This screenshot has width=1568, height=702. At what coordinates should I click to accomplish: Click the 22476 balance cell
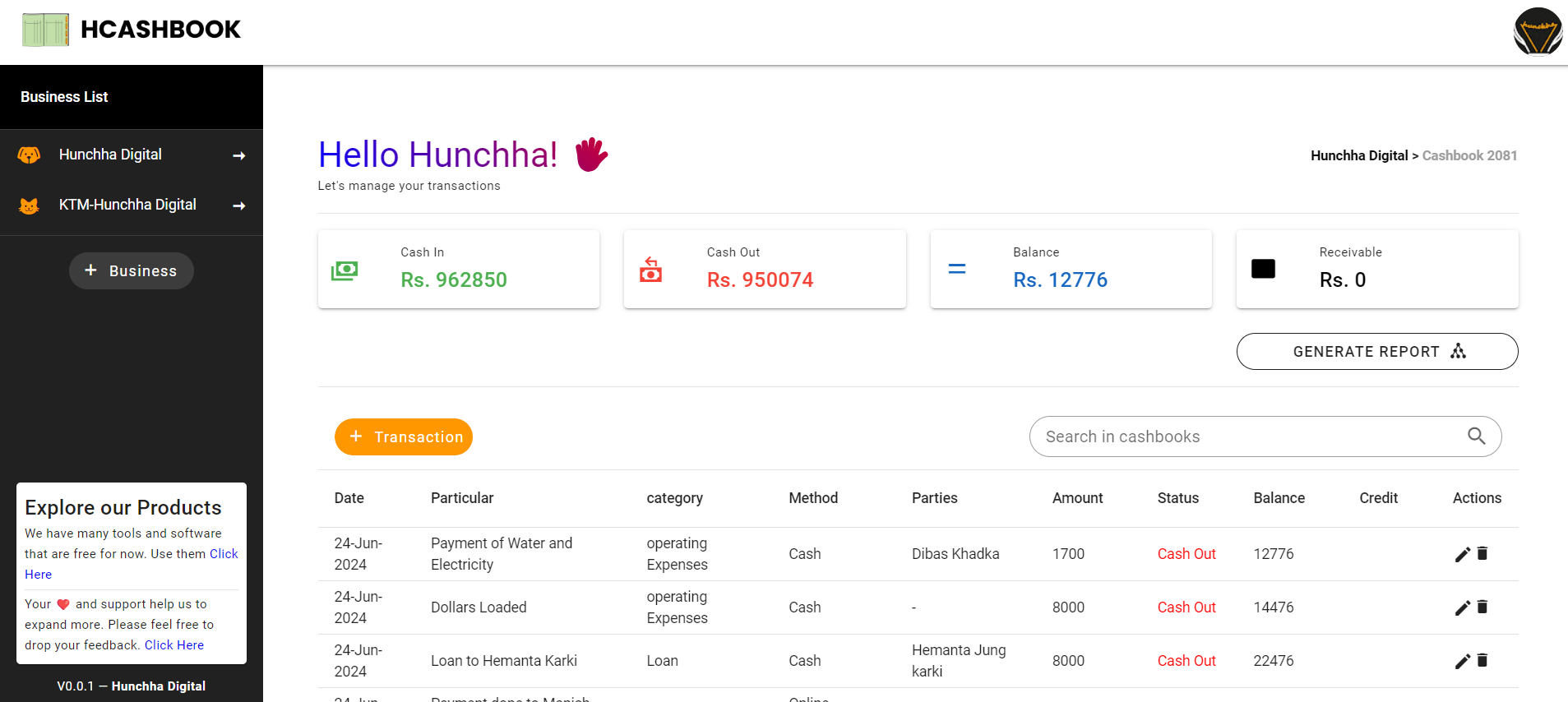1274,661
